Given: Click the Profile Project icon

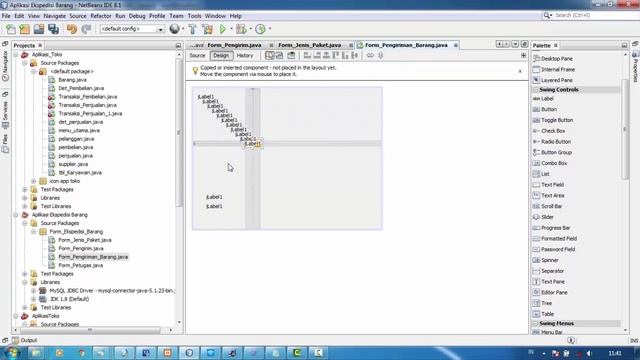Looking at the screenshot, I should [x=260, y=29].
